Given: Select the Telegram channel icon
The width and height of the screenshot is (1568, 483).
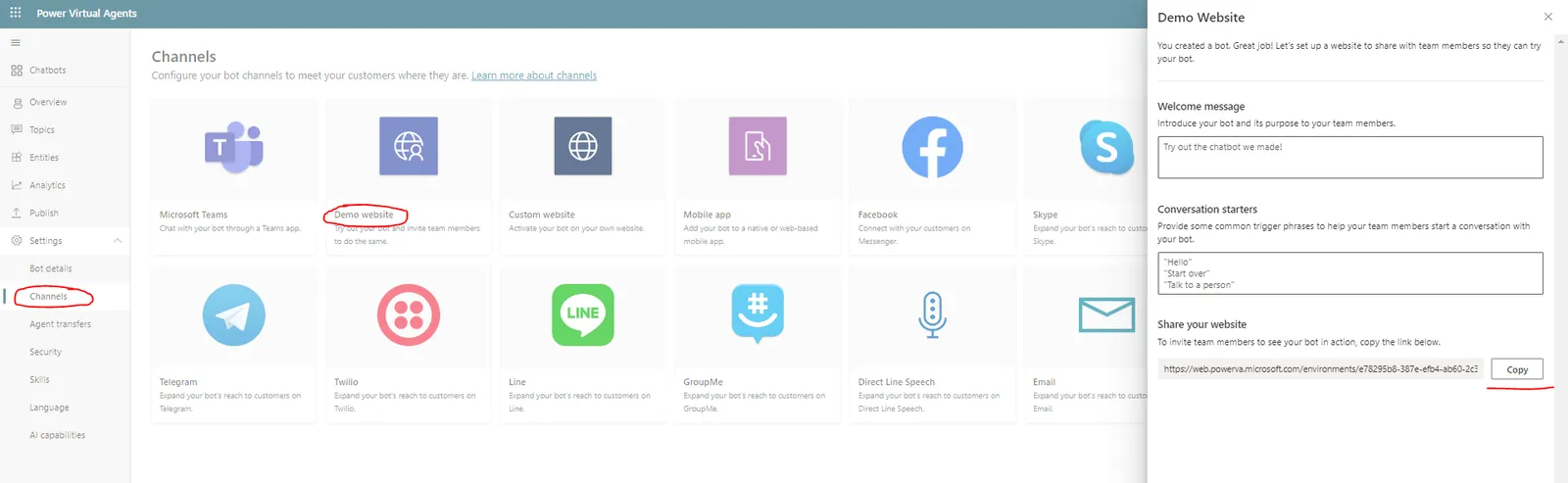Looking at the screenshot, I should point(233,314).
